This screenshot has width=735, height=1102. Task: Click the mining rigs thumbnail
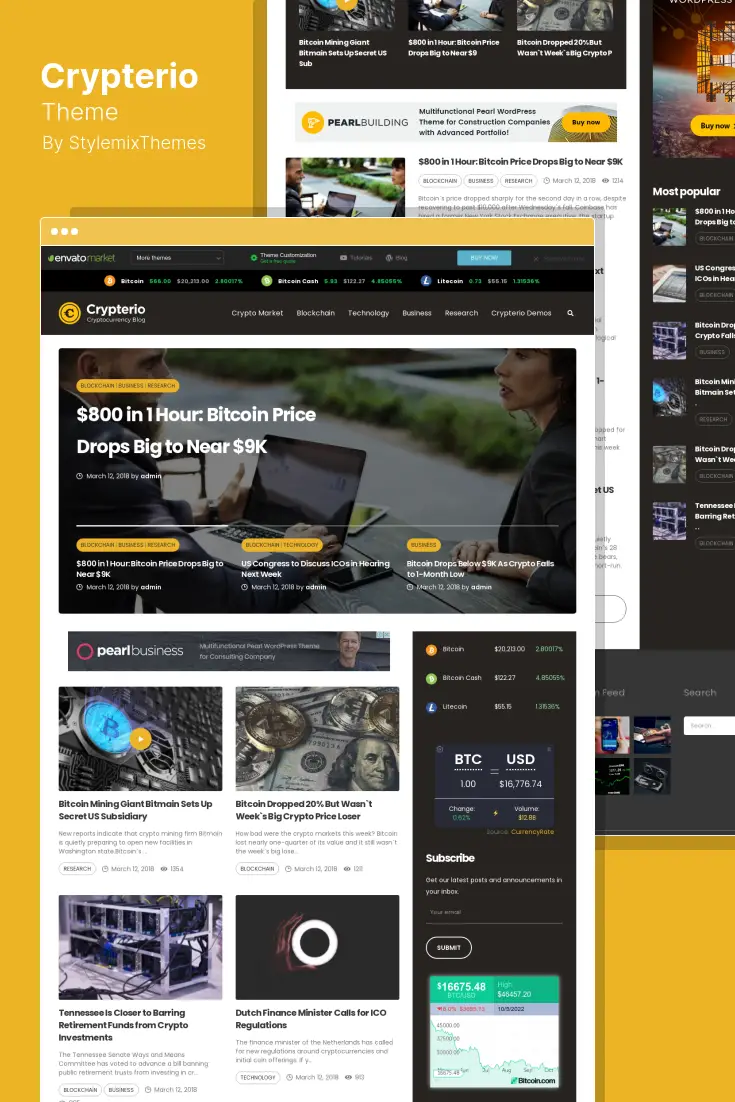point(141,947)
